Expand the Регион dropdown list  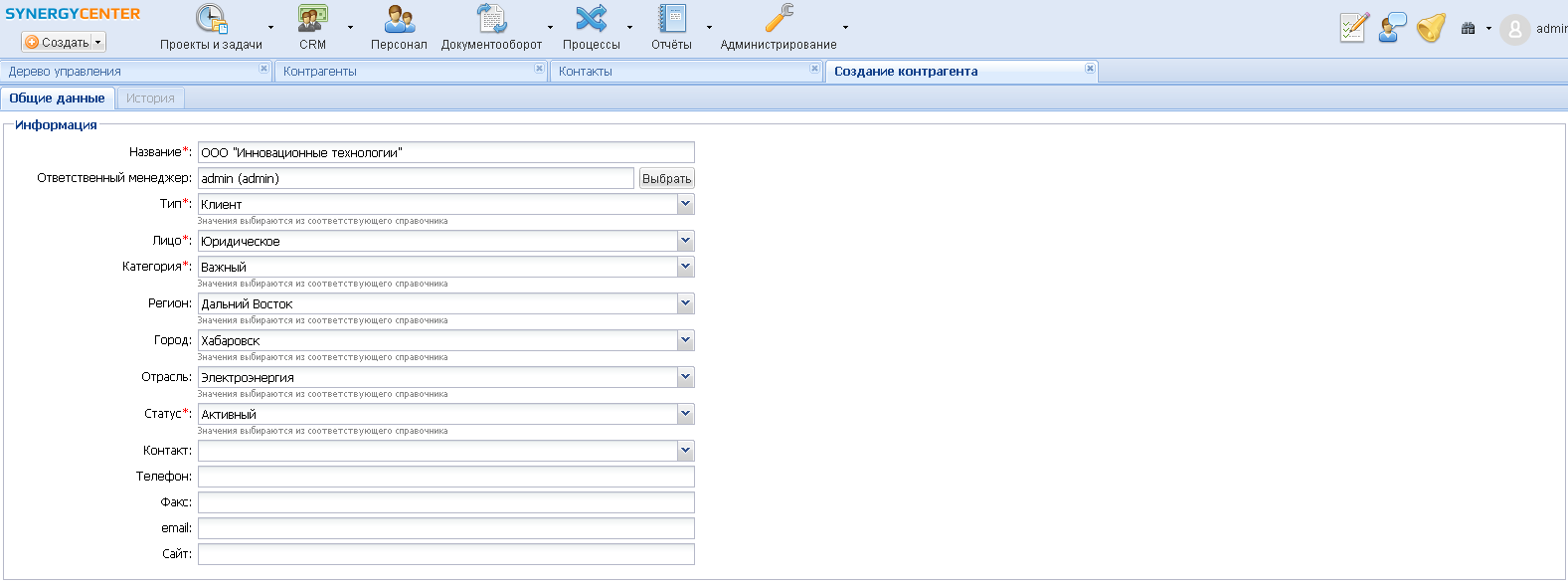click(x=685, y=303)
